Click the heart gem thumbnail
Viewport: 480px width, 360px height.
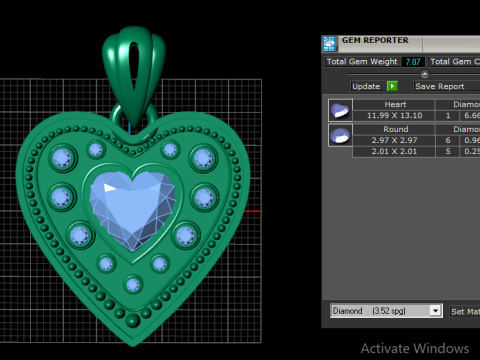340,110
